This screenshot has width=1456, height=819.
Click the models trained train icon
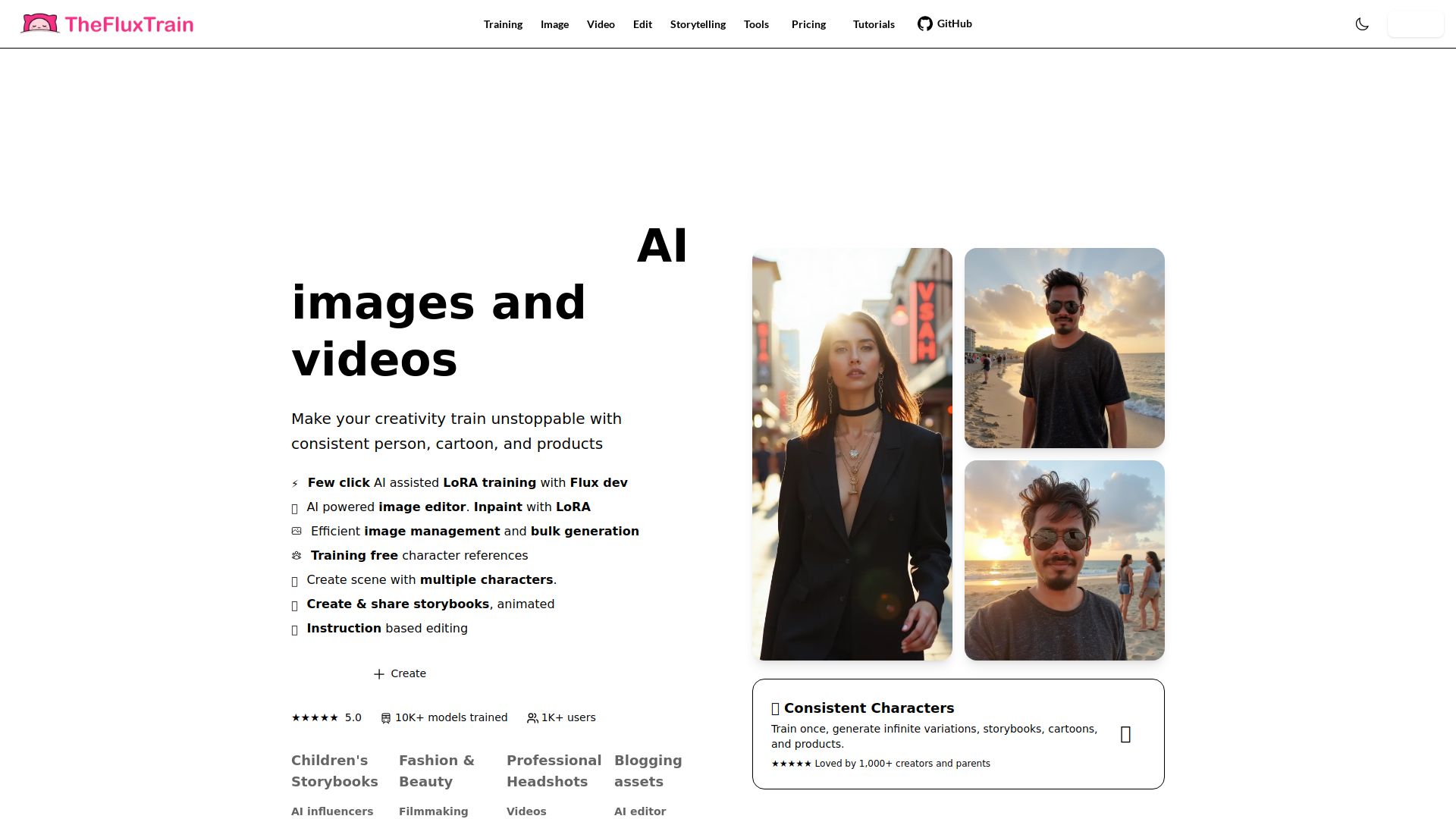(386, 718)
